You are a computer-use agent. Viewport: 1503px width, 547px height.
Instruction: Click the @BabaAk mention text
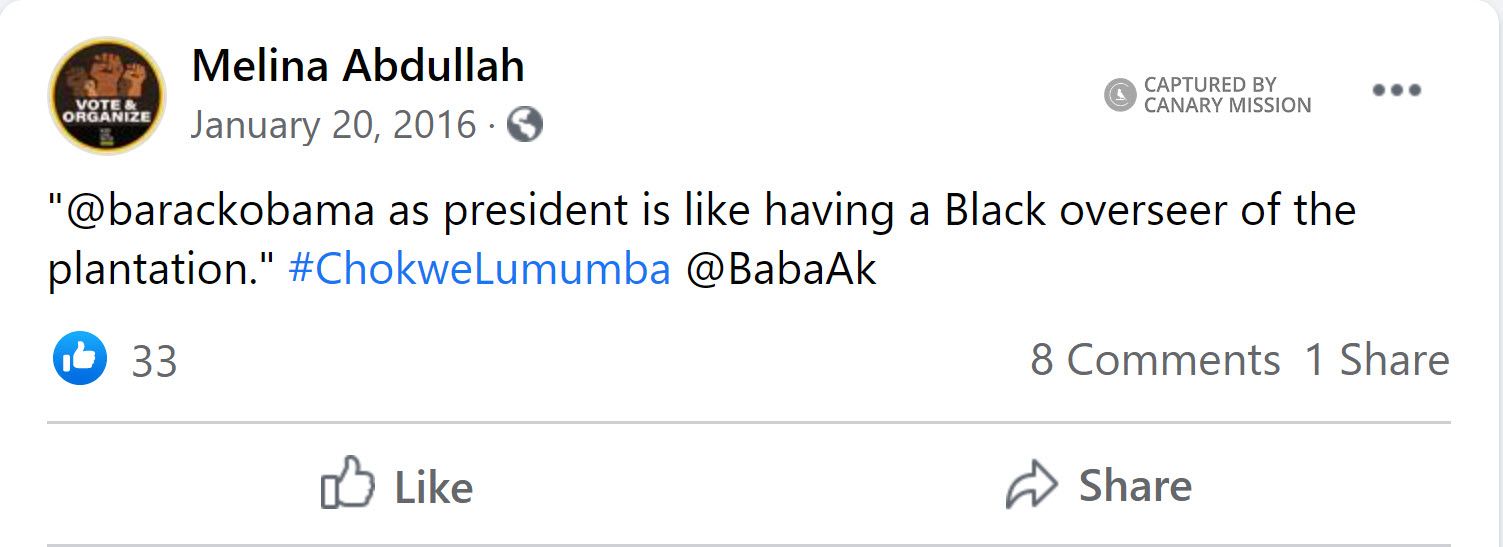pyautogui.click(x=781, y=270)
